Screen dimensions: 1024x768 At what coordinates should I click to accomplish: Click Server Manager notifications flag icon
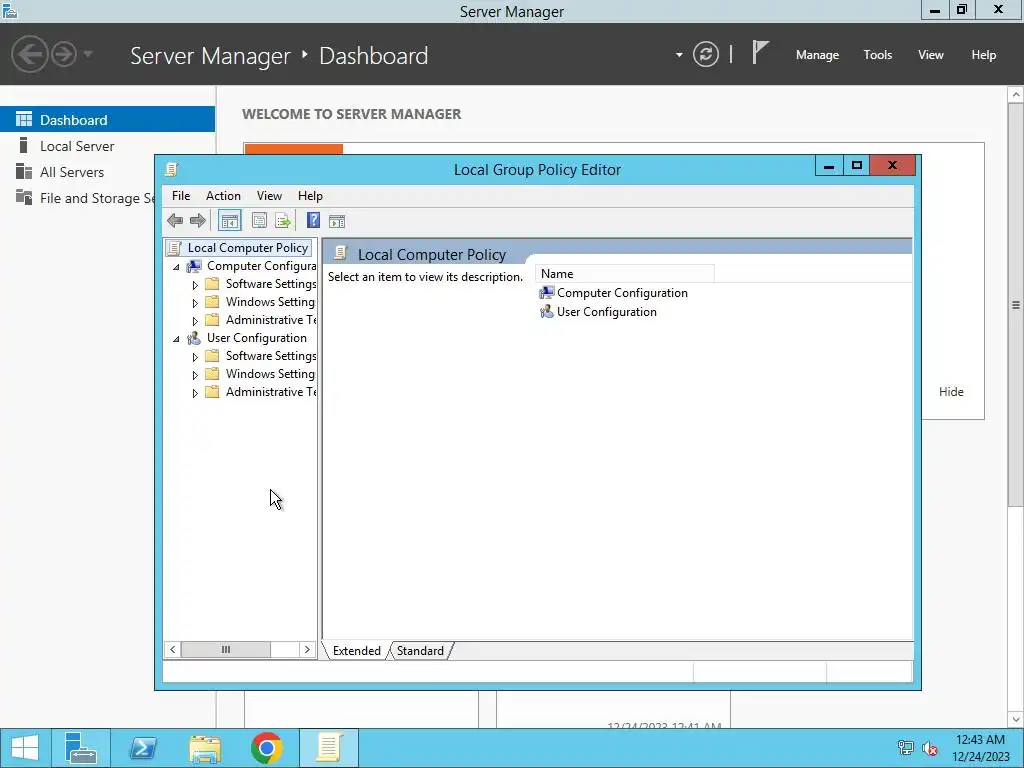[x=760, y=52]
